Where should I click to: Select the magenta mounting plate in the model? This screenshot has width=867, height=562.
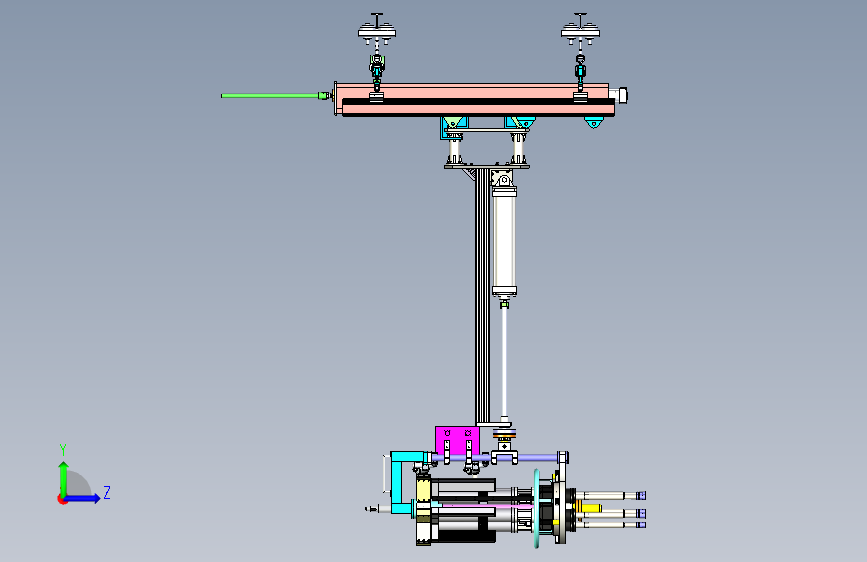[457, 440]
